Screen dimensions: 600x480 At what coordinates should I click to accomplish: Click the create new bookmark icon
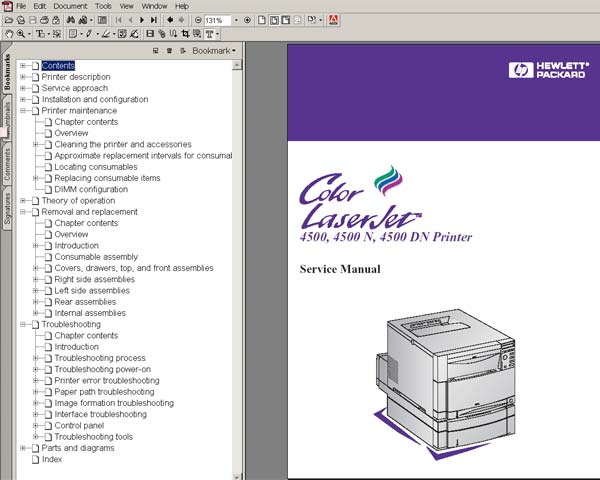click(155, 51)
